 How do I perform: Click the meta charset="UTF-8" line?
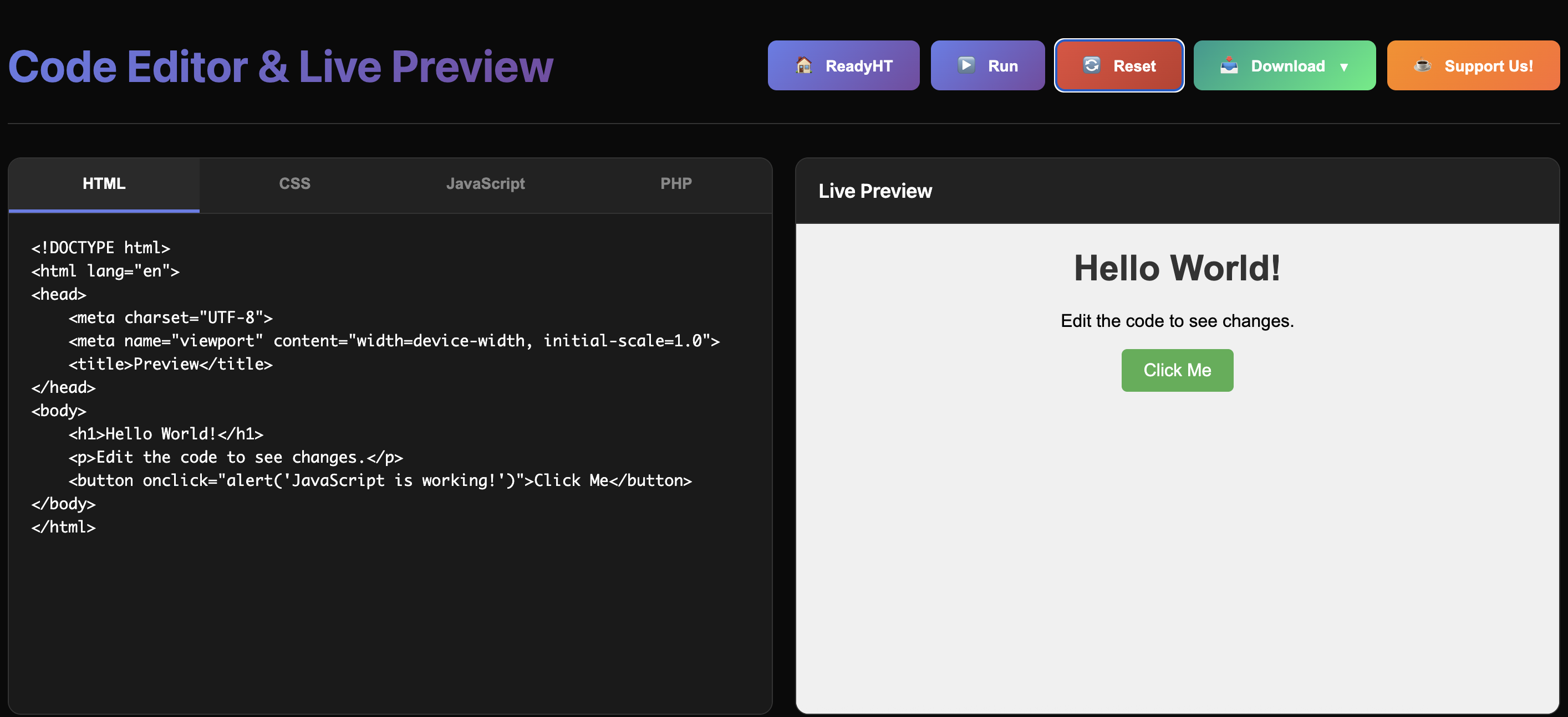coord(170,317)
